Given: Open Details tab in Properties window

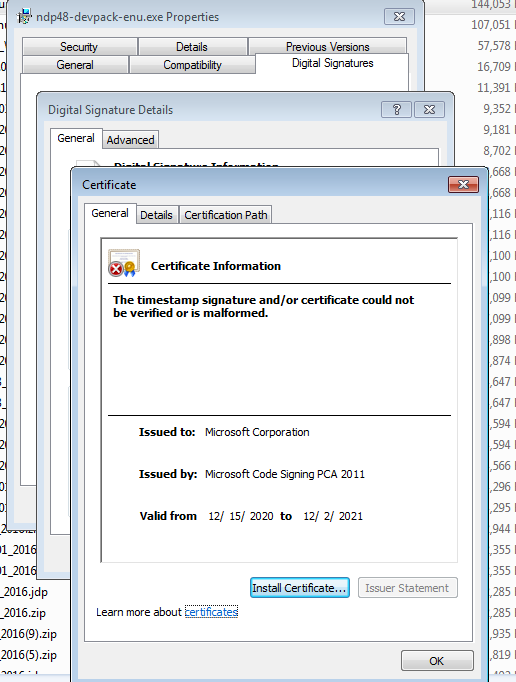Looking at the screenshot, I should click(x=192, y=47).
